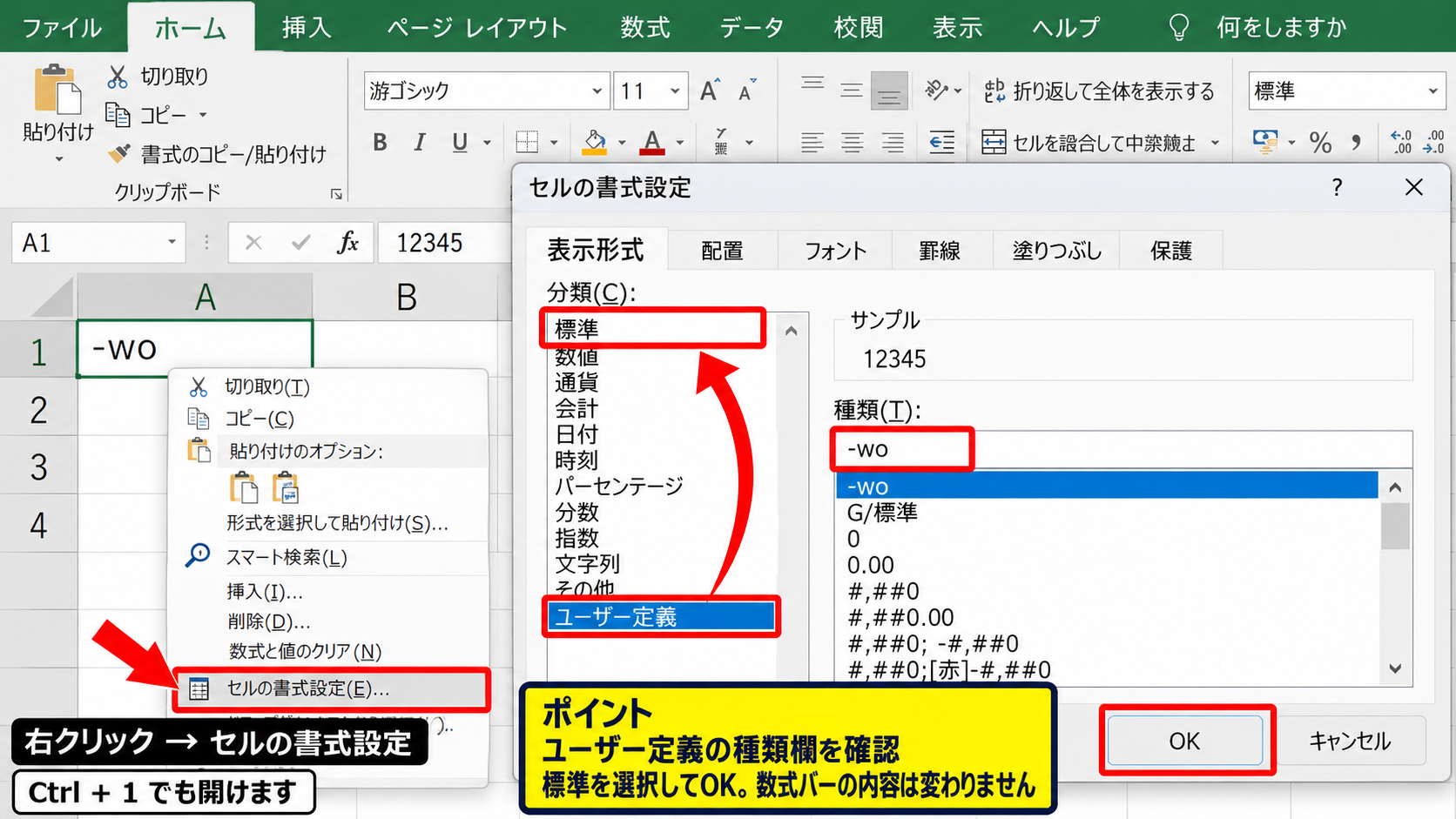Screen dimensions: 1456x819
Task: Click OK in the format dialog
Action: tap(1184, 741)
